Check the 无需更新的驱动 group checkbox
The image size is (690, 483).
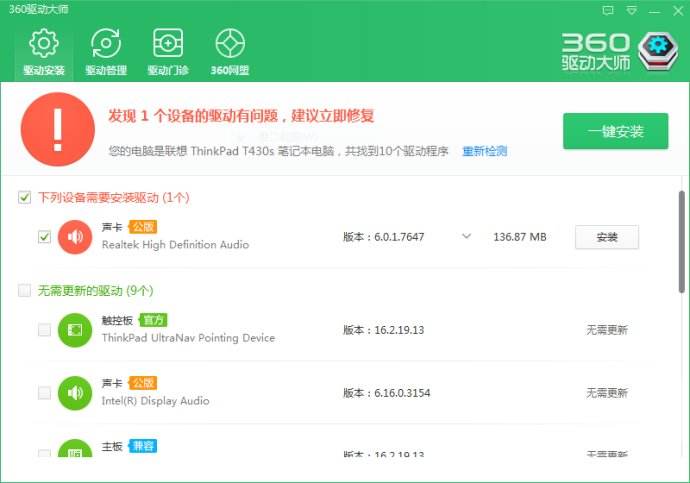pos(25,291)
